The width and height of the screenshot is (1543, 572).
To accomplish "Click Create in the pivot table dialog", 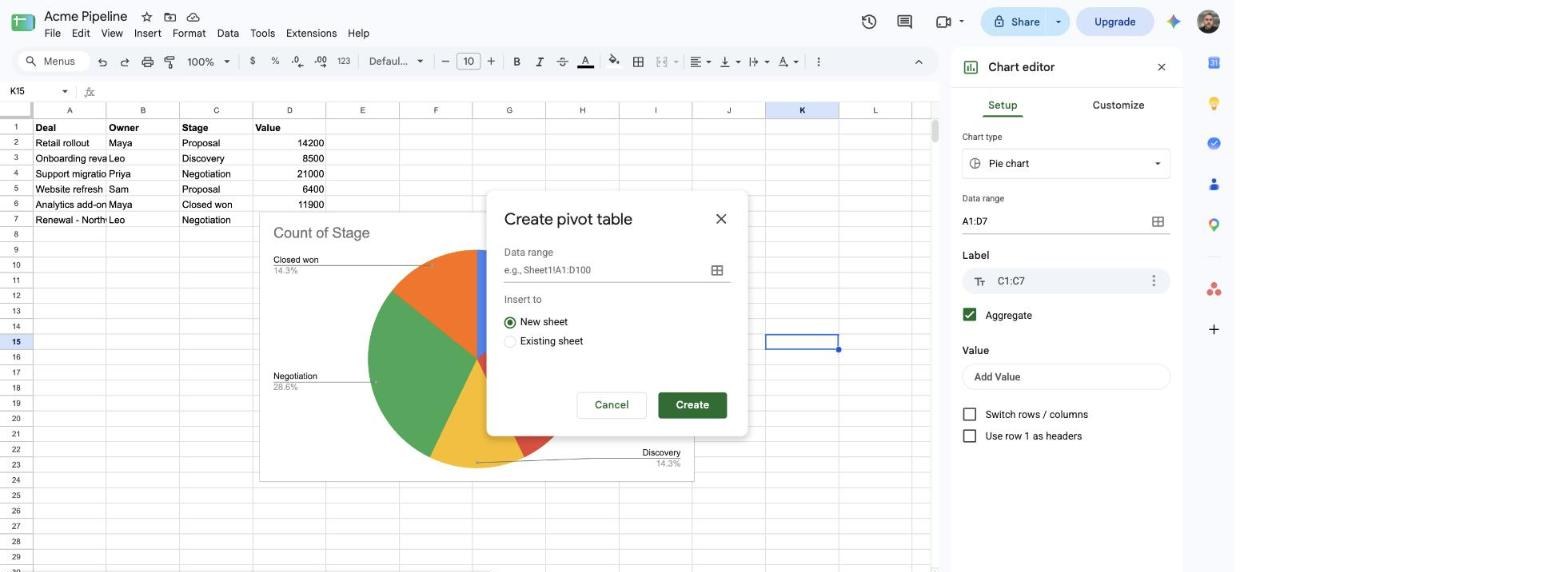I will [x=692, y=405].
